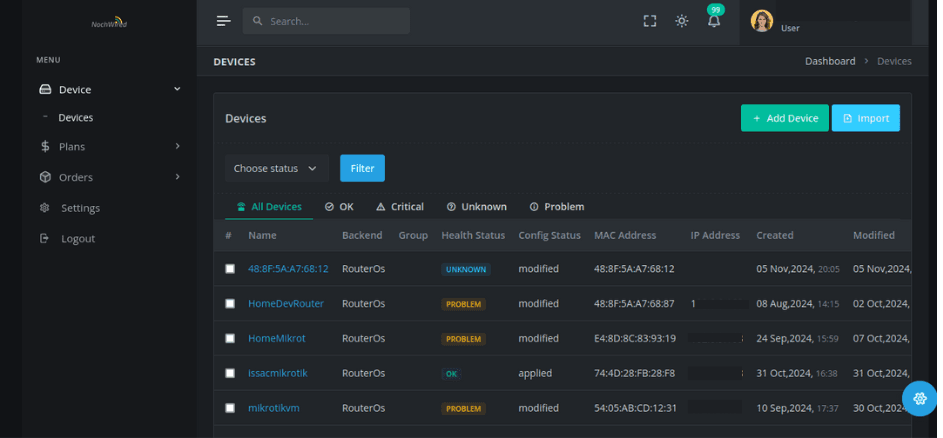Click the Orders box icon
The image size is (943, 438).
(x=45, y=177)
